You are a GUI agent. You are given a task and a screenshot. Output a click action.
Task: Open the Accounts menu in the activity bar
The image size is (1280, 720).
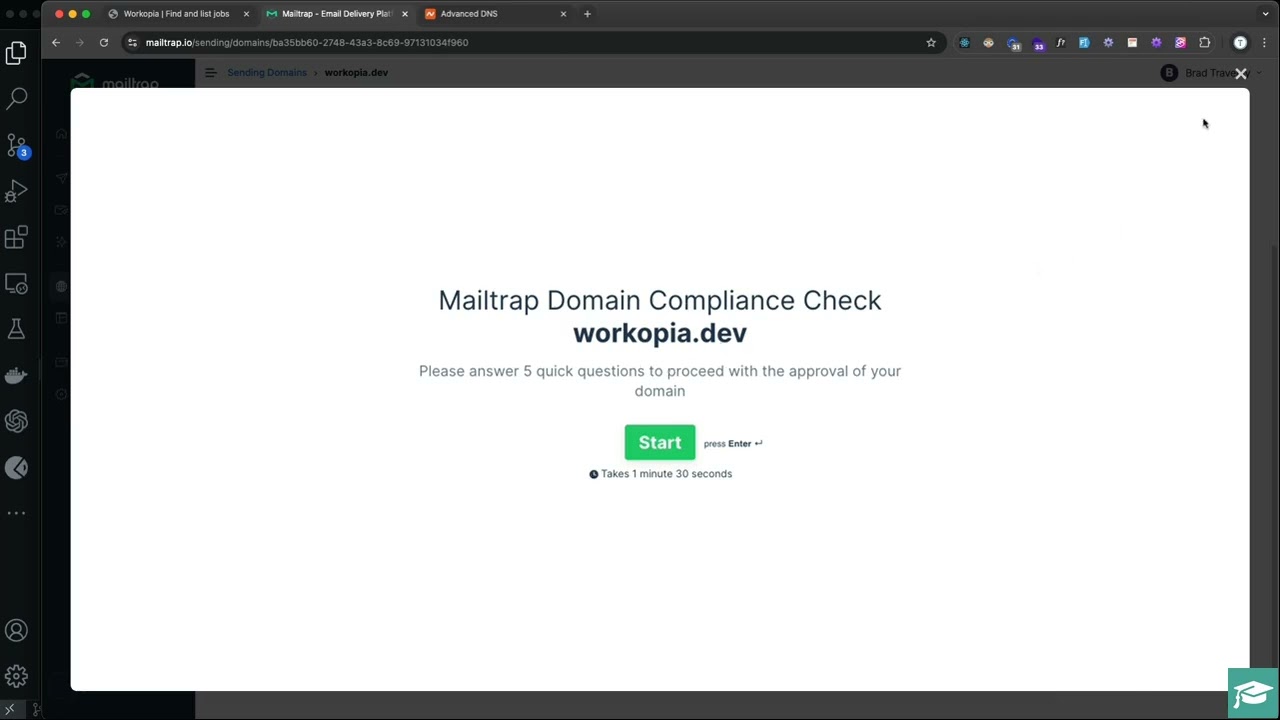(16, 631)
